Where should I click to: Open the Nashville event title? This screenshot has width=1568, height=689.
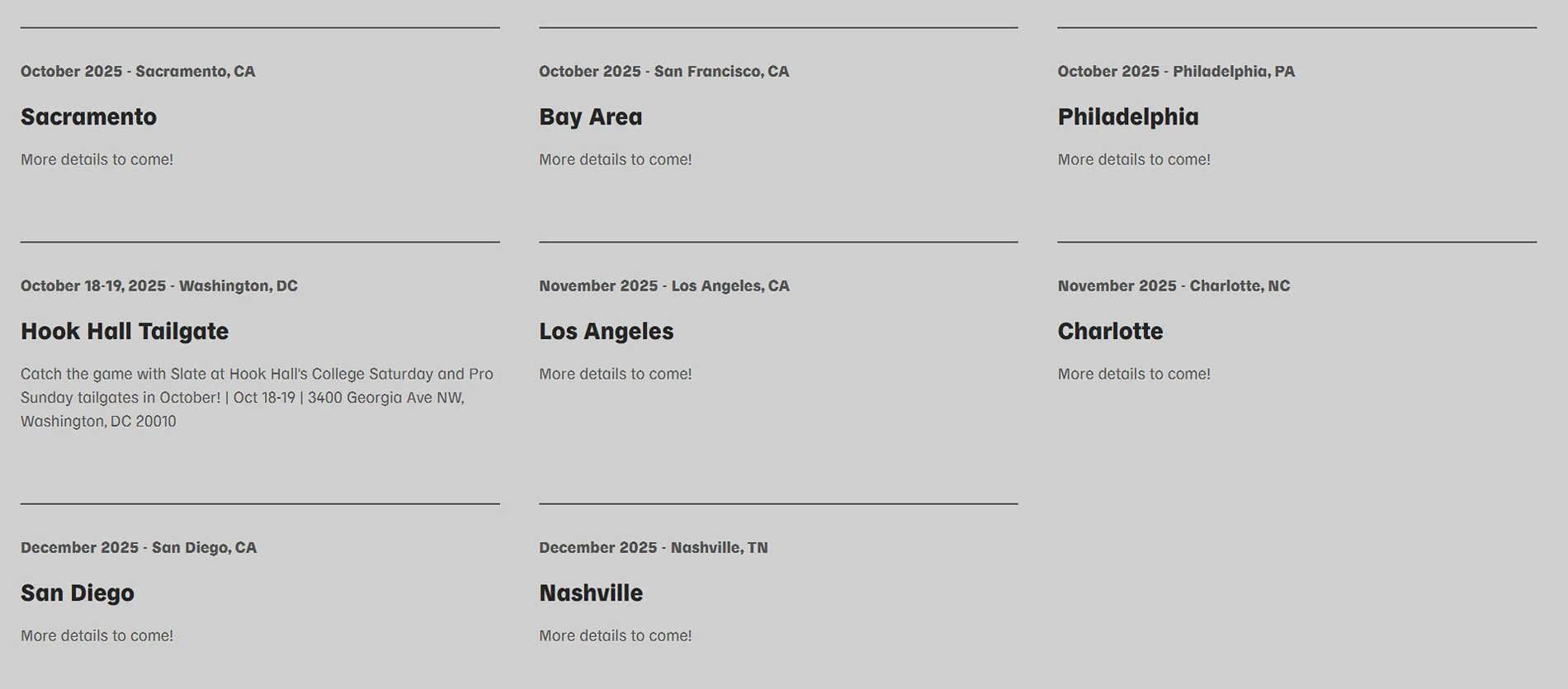(x=590, y=593)
